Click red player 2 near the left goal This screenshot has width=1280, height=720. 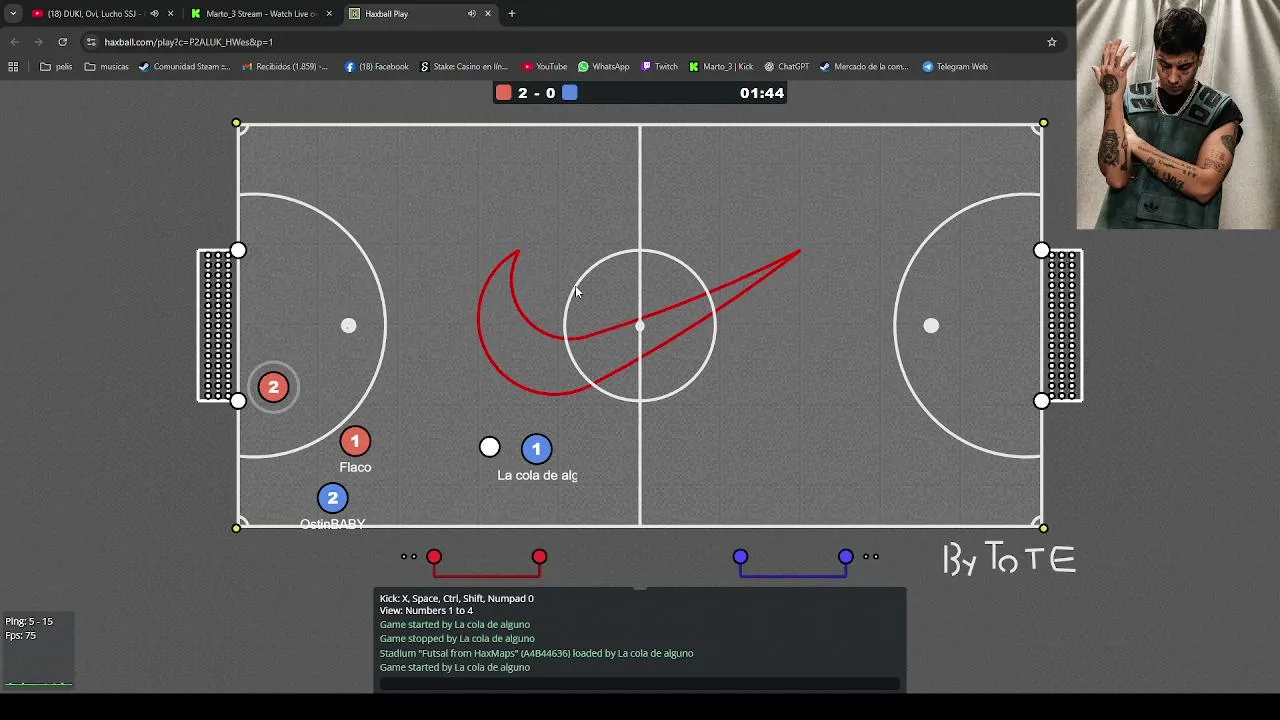click(x=273, y=387)
